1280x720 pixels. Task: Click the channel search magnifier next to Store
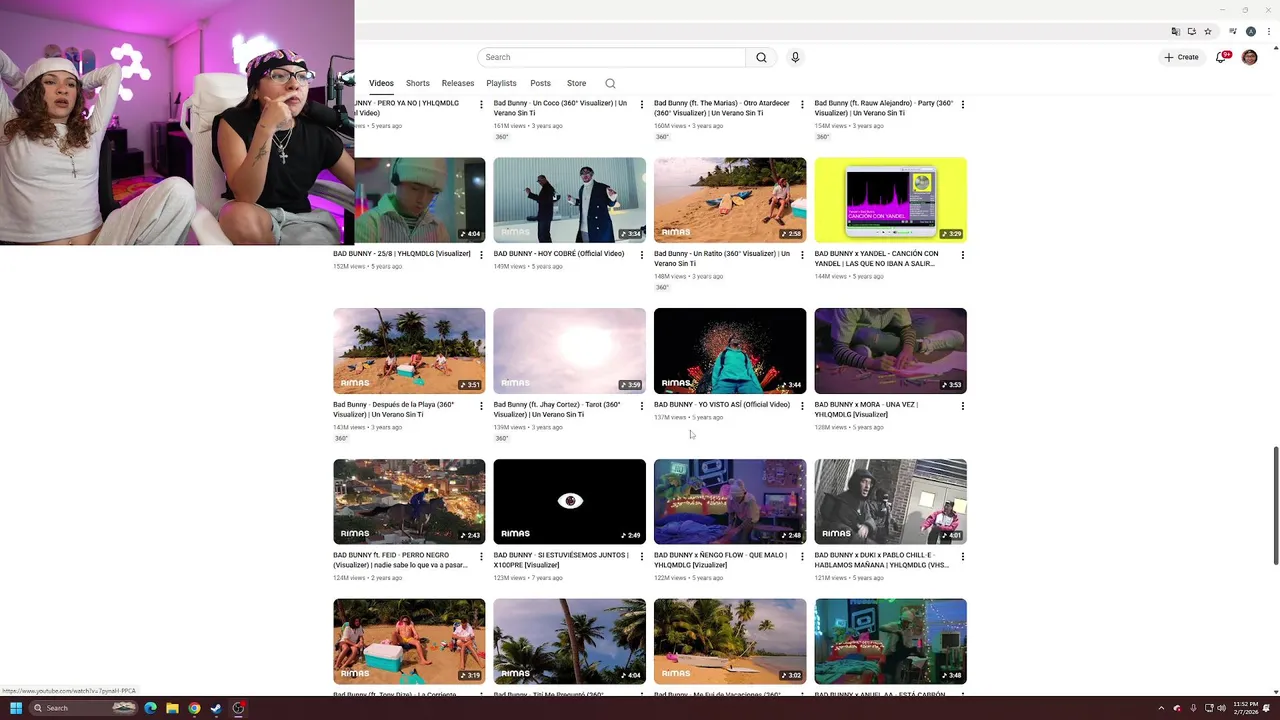tap(610, 83)
